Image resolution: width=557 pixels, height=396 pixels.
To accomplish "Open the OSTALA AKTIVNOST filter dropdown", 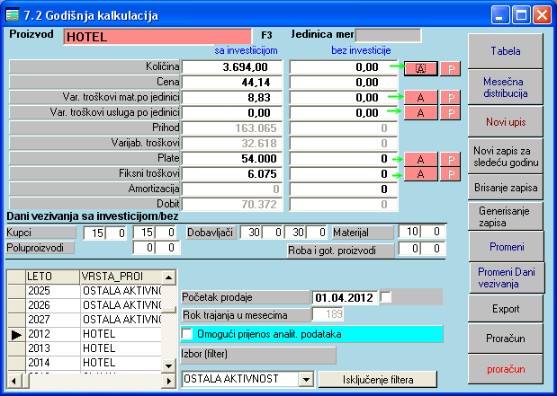I will click(306, 380).
